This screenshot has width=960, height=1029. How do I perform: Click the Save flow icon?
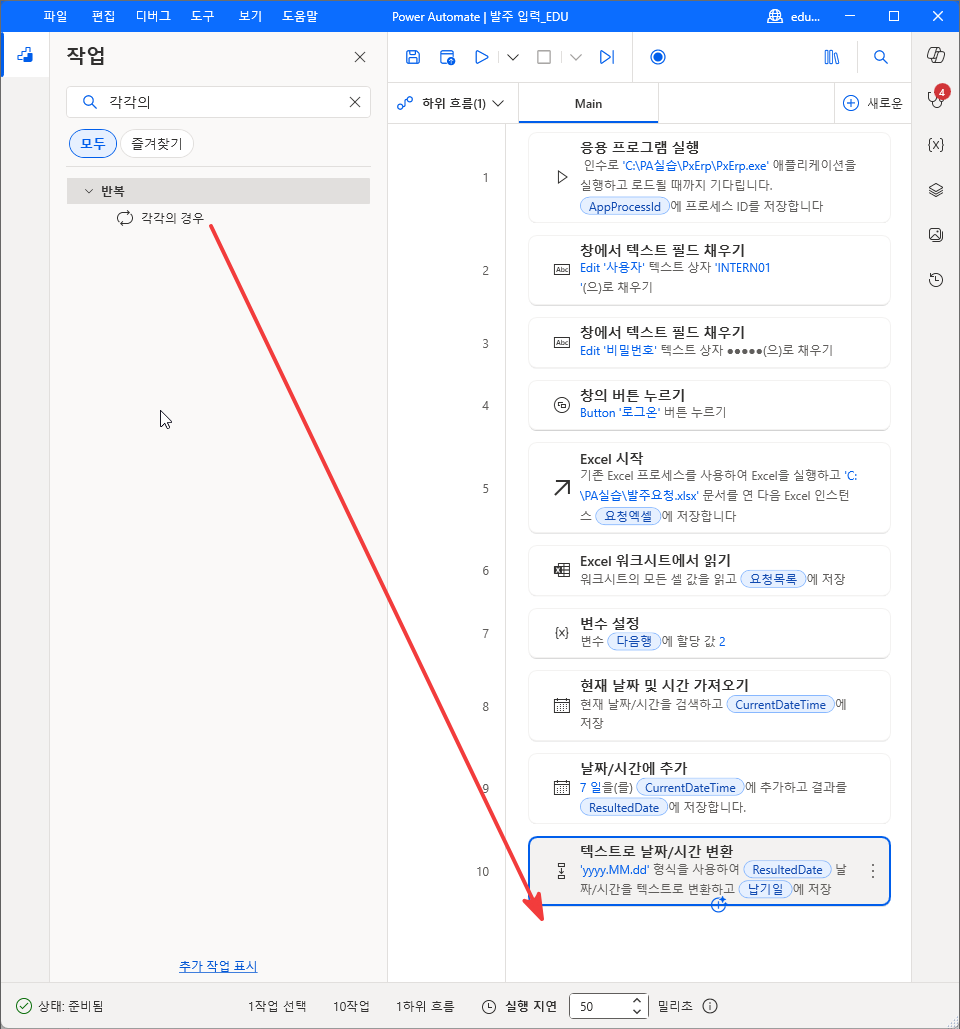pyautogui.click(x=413, y=57)
